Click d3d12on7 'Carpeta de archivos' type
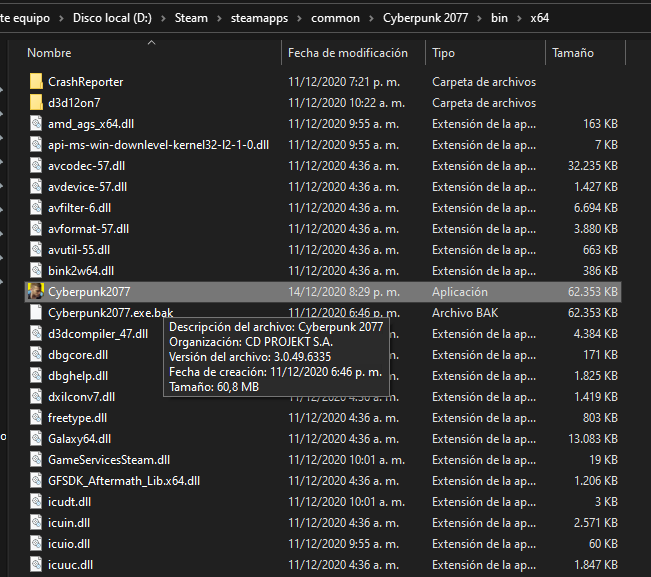Screen dimensions: 651x577 [x=484, y=103]
